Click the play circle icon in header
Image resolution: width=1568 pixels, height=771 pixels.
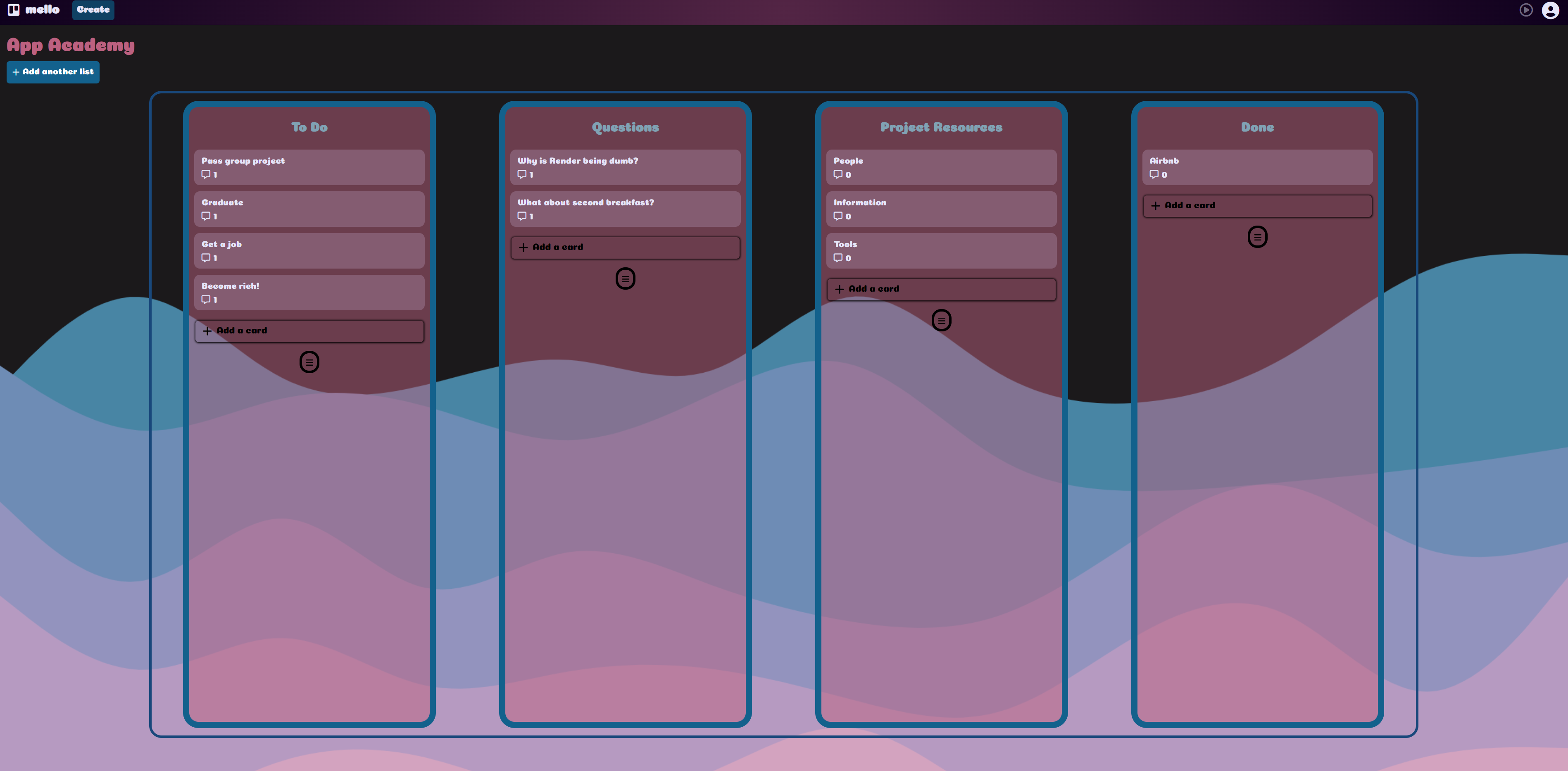1525,10
